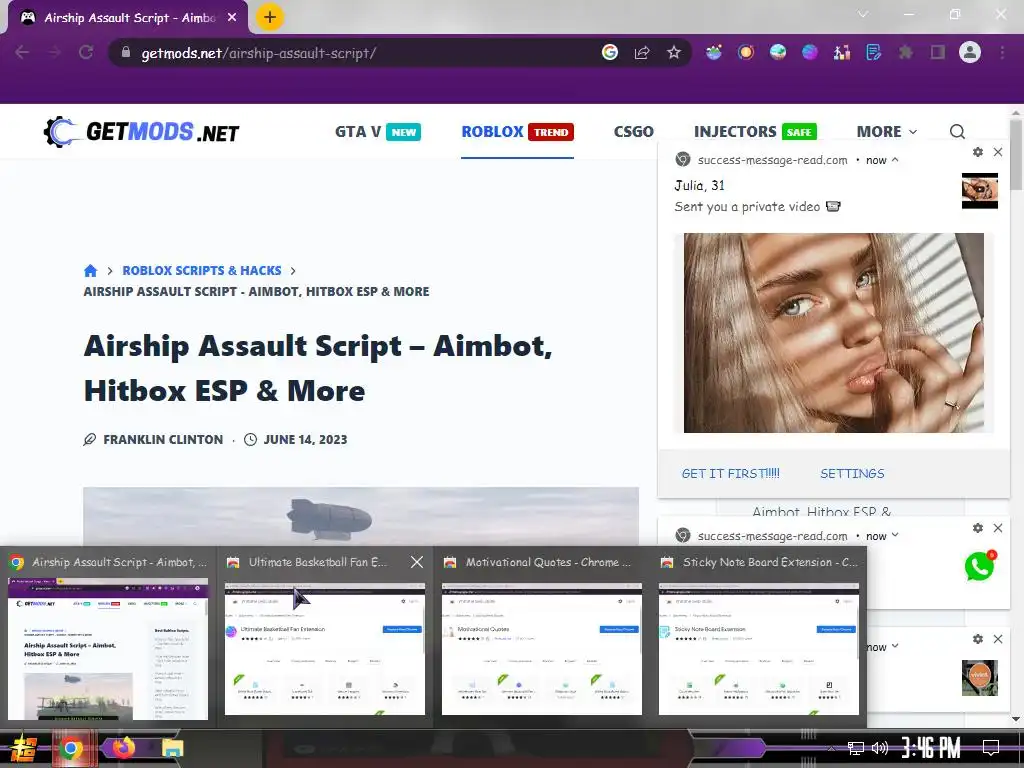Open the tab search chevron
Screen dimensions: 1024x768
point(863,14)
